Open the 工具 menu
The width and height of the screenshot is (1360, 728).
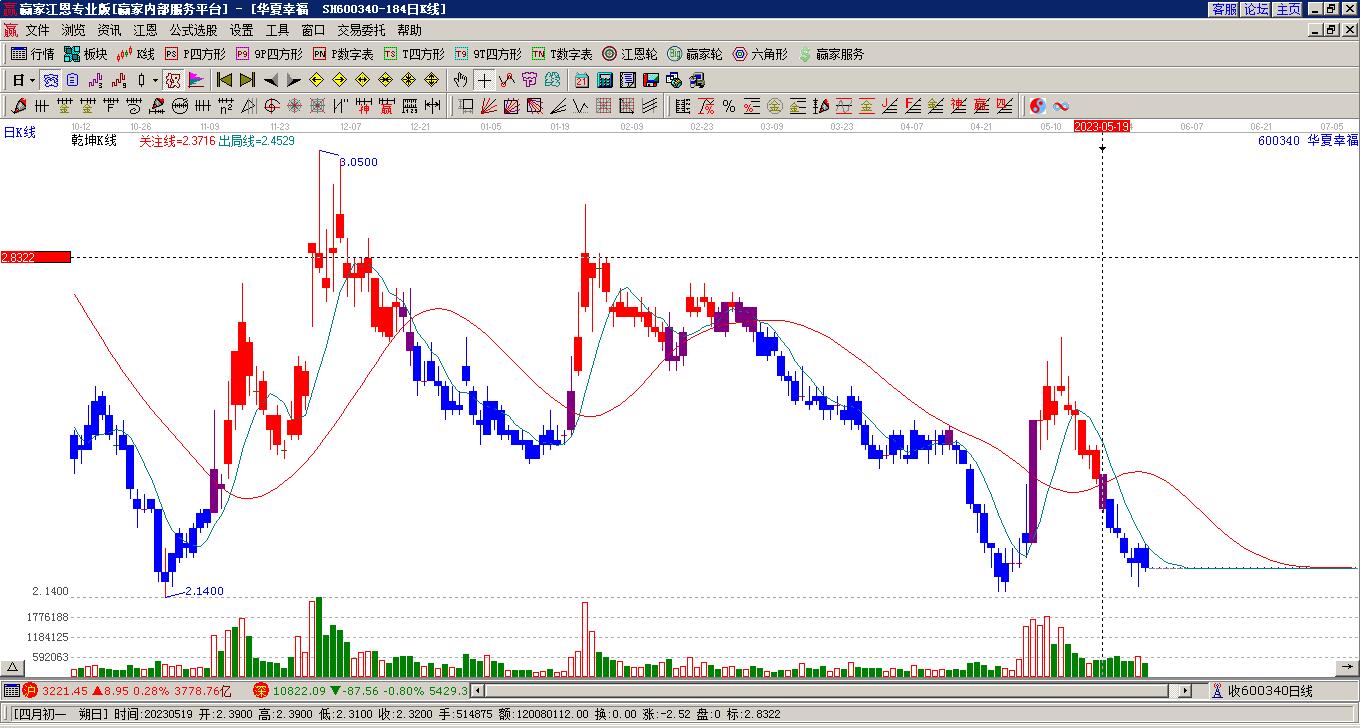pyautogui.click(x=277, y=30)
